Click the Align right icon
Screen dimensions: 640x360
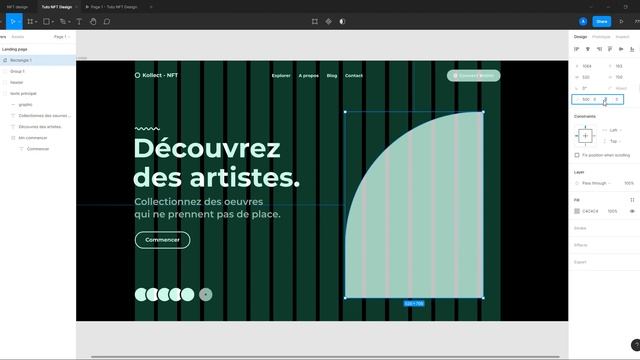pos(599,49)
